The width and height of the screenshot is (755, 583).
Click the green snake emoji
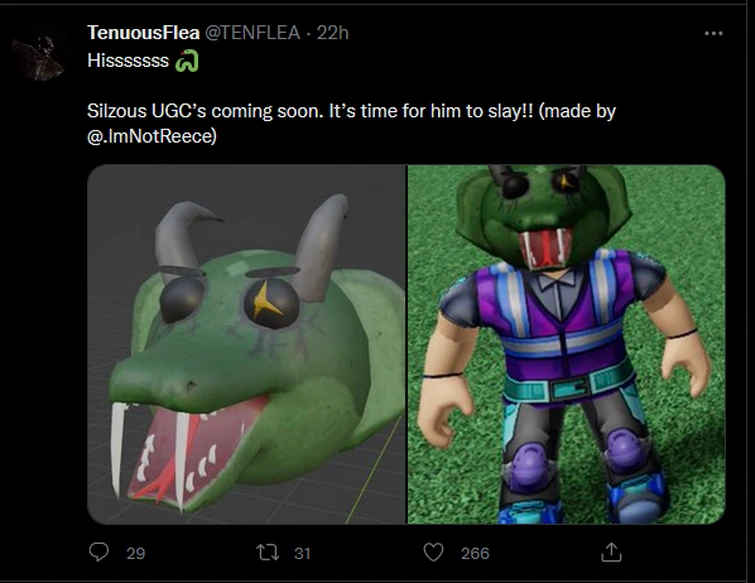click(x=187, y=62)
